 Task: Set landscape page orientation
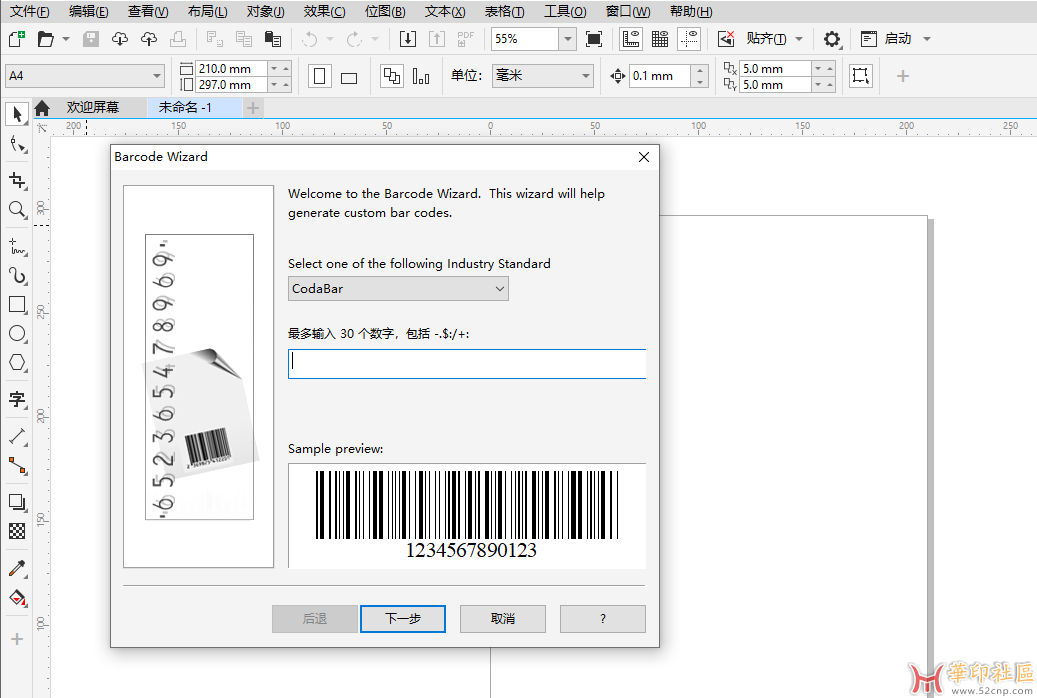click(349, 77)
